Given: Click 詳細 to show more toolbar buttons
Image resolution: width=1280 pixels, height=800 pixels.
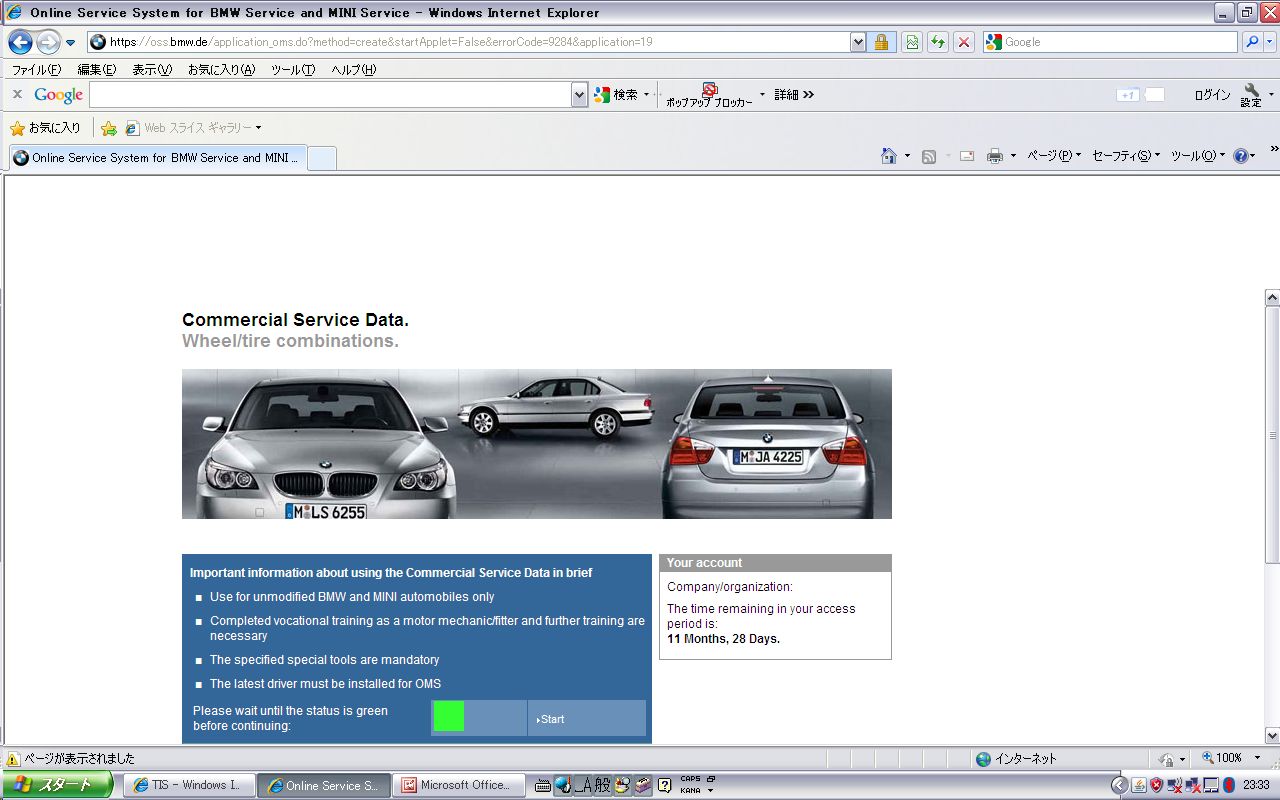Looking at the screenshot, I should (x=794, y=94).
